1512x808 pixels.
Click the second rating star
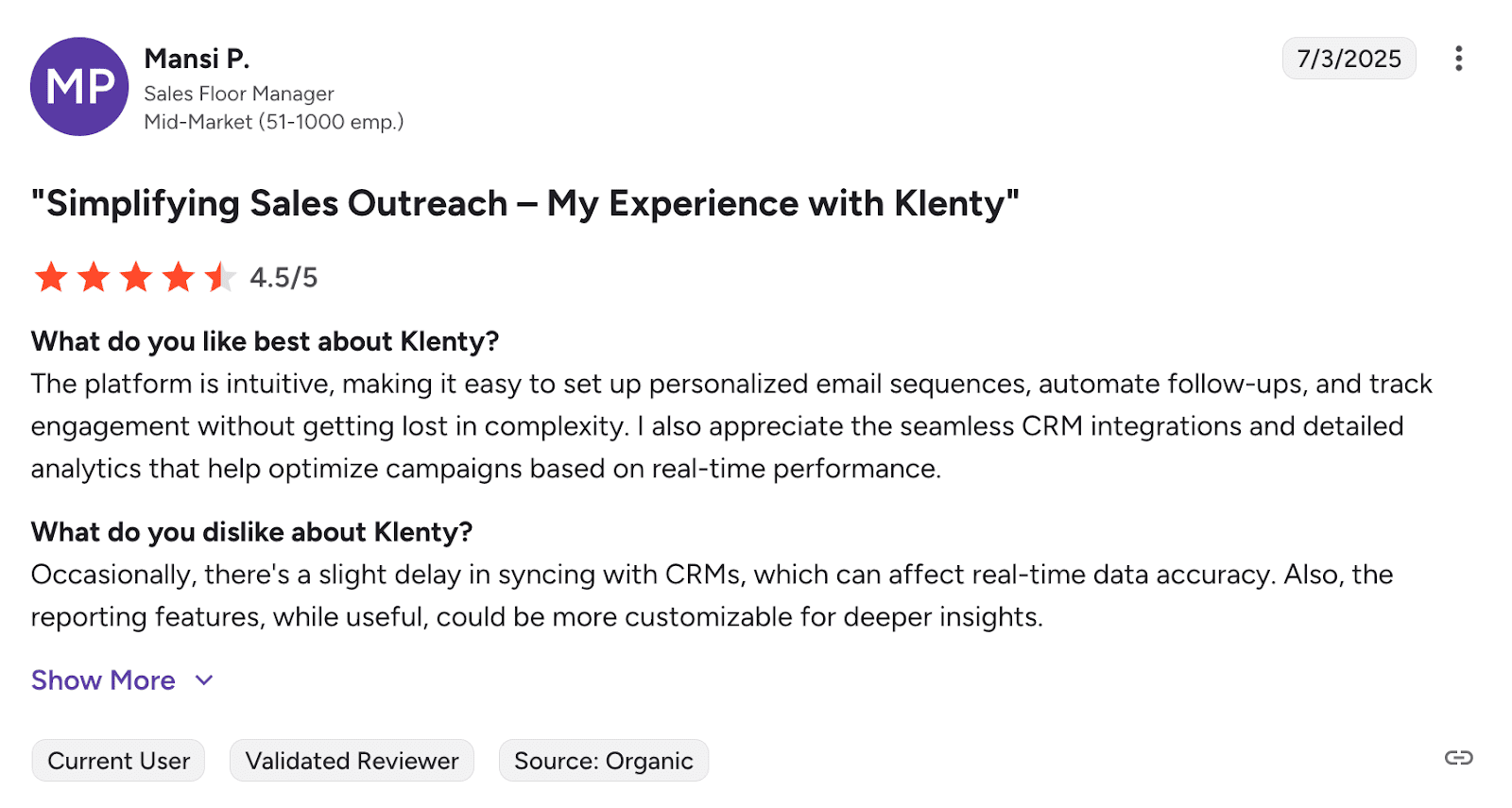click(94, 278)
